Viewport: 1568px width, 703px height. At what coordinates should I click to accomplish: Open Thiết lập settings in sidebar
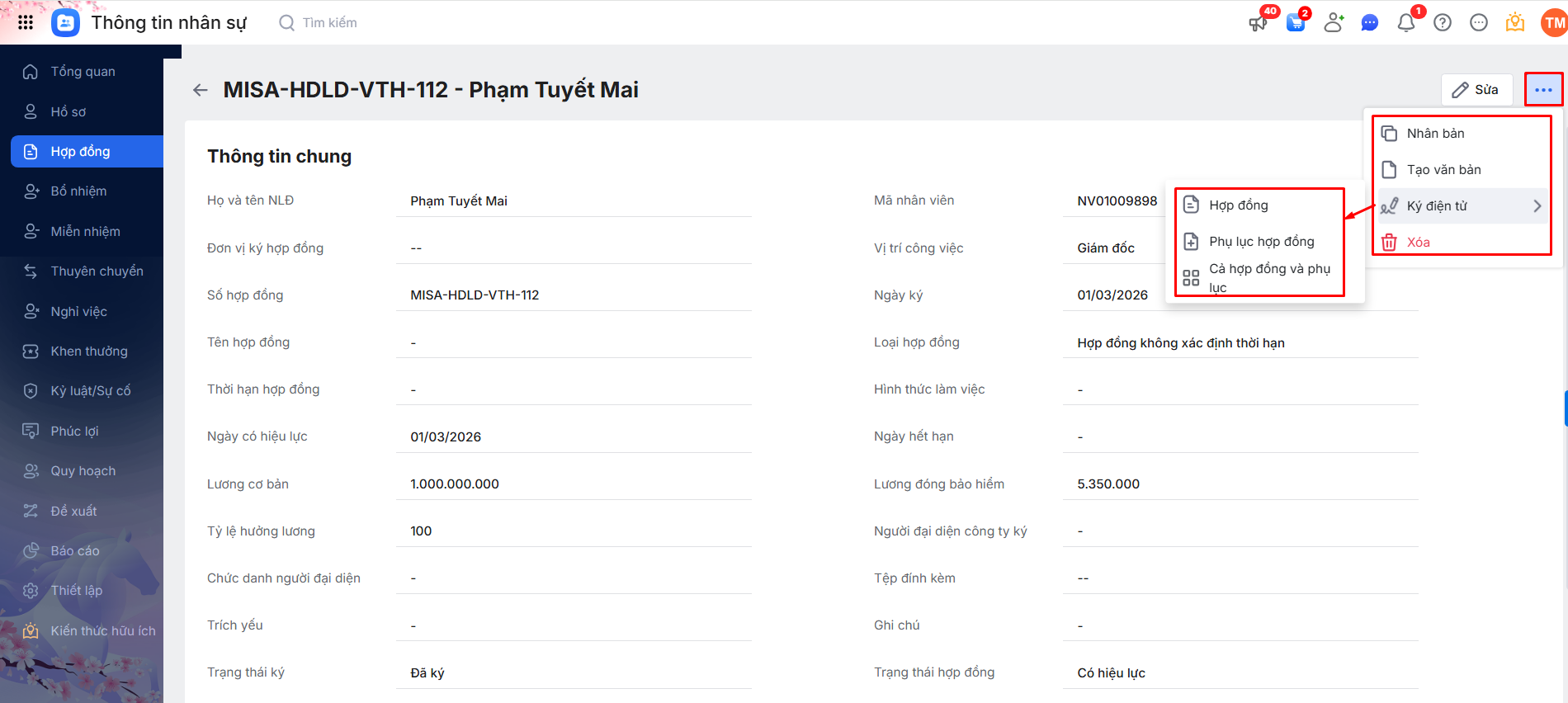[77, 591]
